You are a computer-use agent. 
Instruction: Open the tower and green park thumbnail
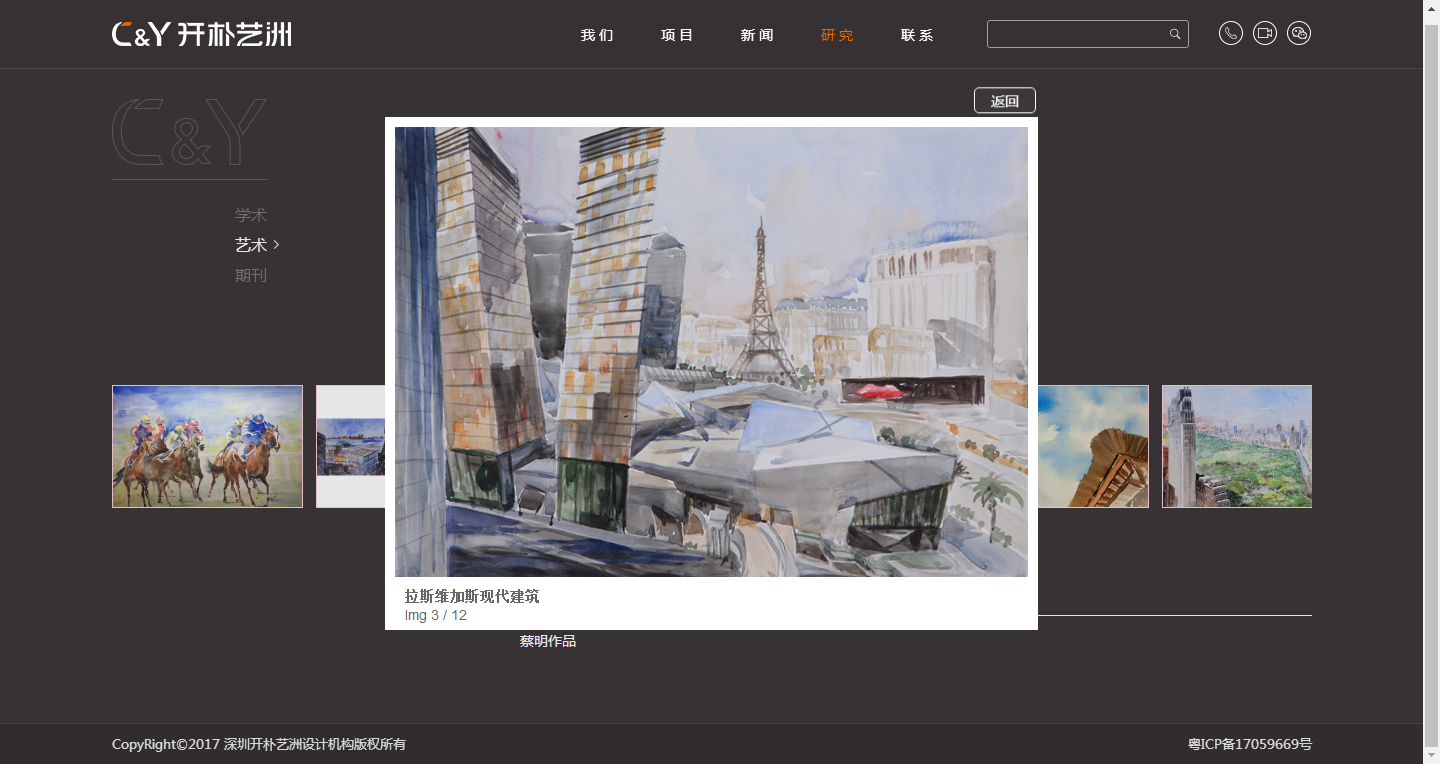coord(1237,446)
